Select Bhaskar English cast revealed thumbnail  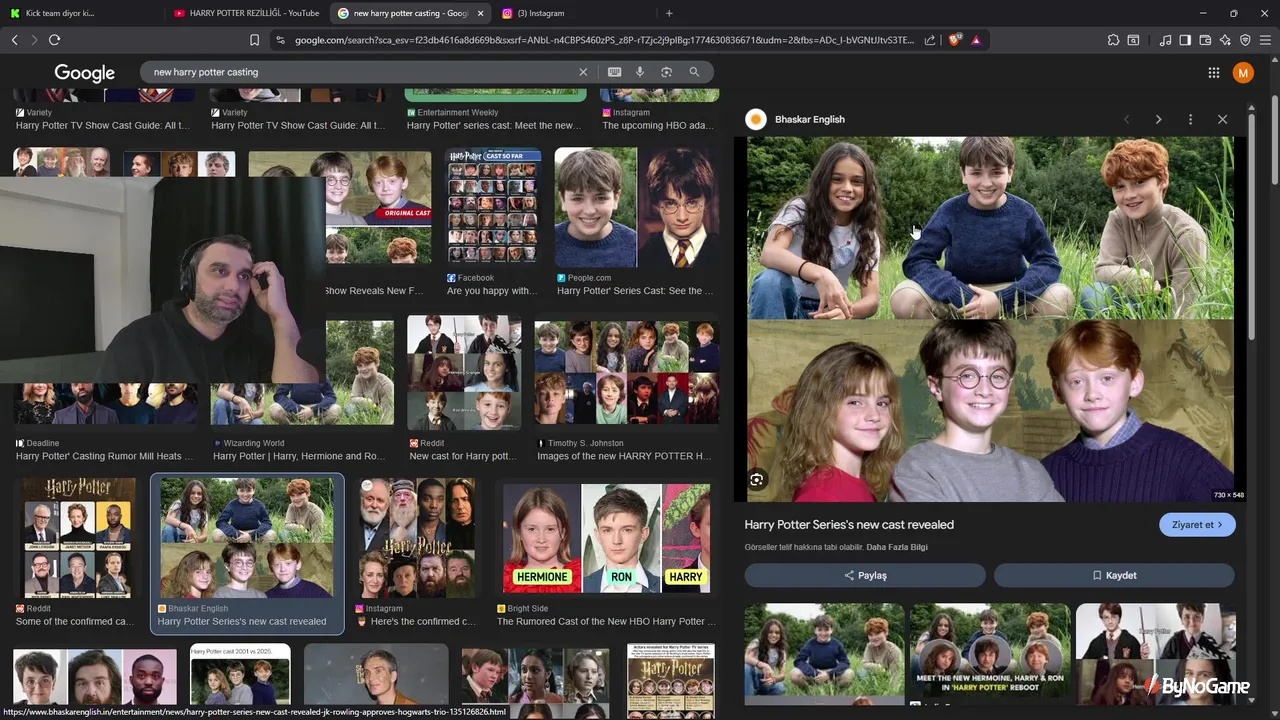[247, 538]
